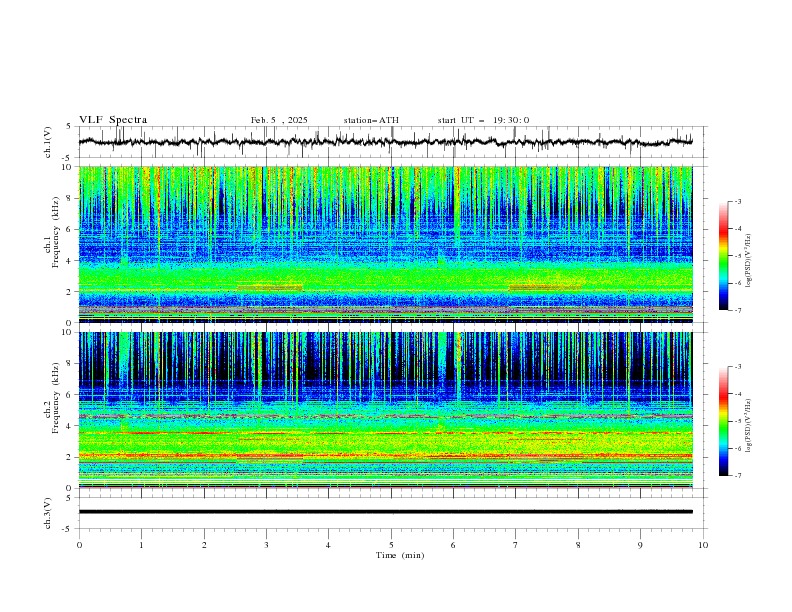Click the 'ch.3(V)' waveform axis label
This screenshot has height=612, width=792.
click(48, 513)
